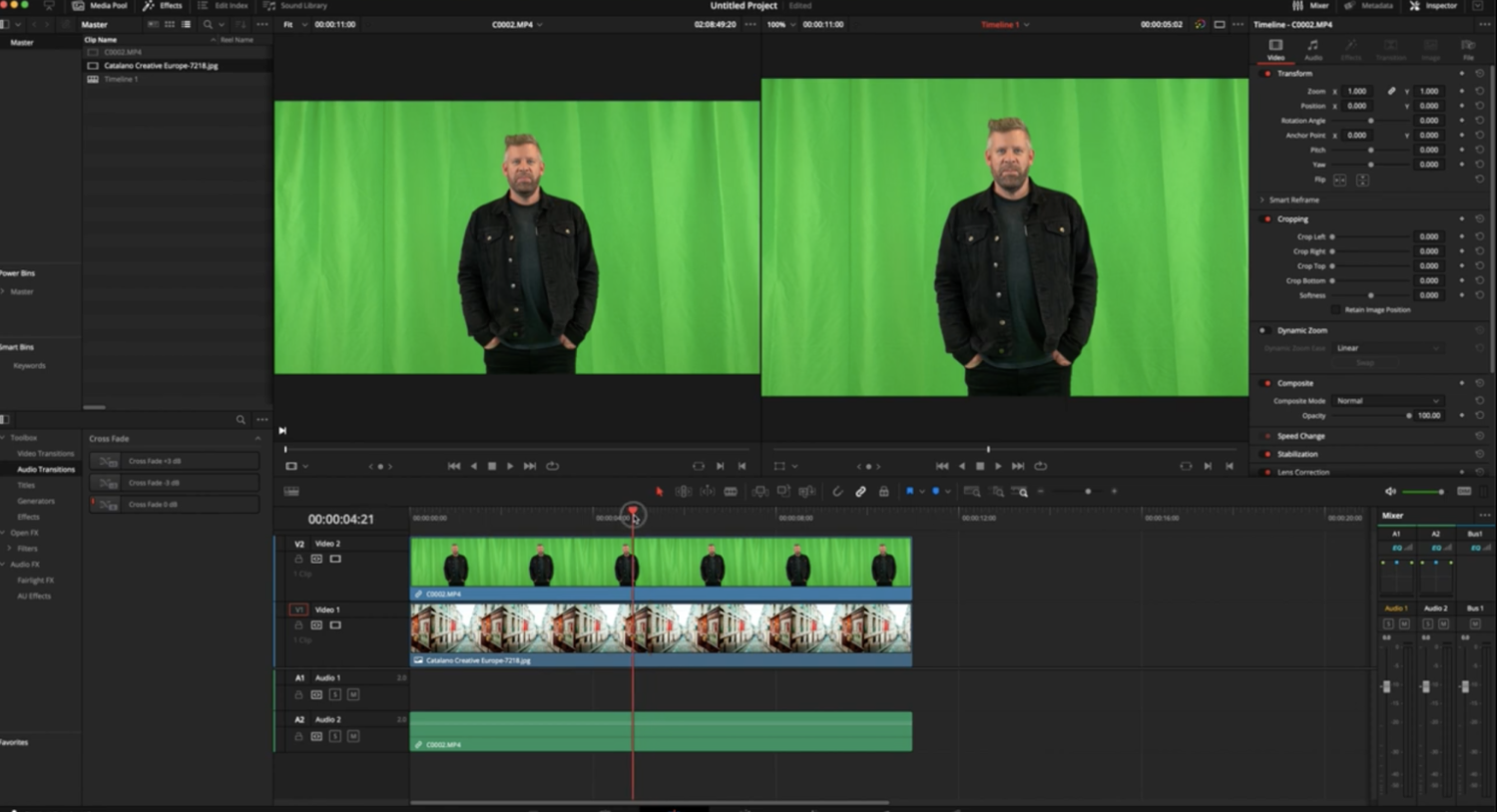Open the Dynamic Zoom Ease dropdown showing Linear
The width and height of the screenshot is (1497, 812).
(1387, 347)
